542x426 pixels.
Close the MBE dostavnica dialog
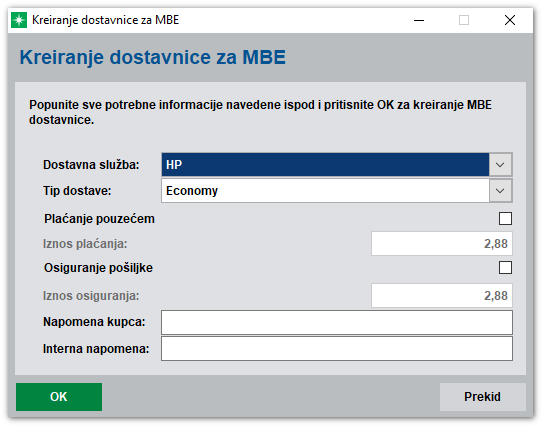pyautogui.click(x=510, y=20)
